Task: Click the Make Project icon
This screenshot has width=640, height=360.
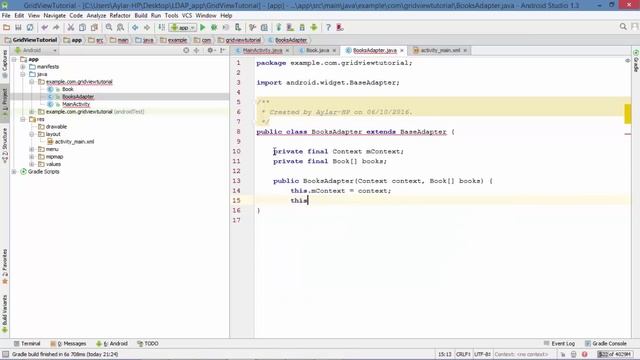Action: click(x=162, y=27)
